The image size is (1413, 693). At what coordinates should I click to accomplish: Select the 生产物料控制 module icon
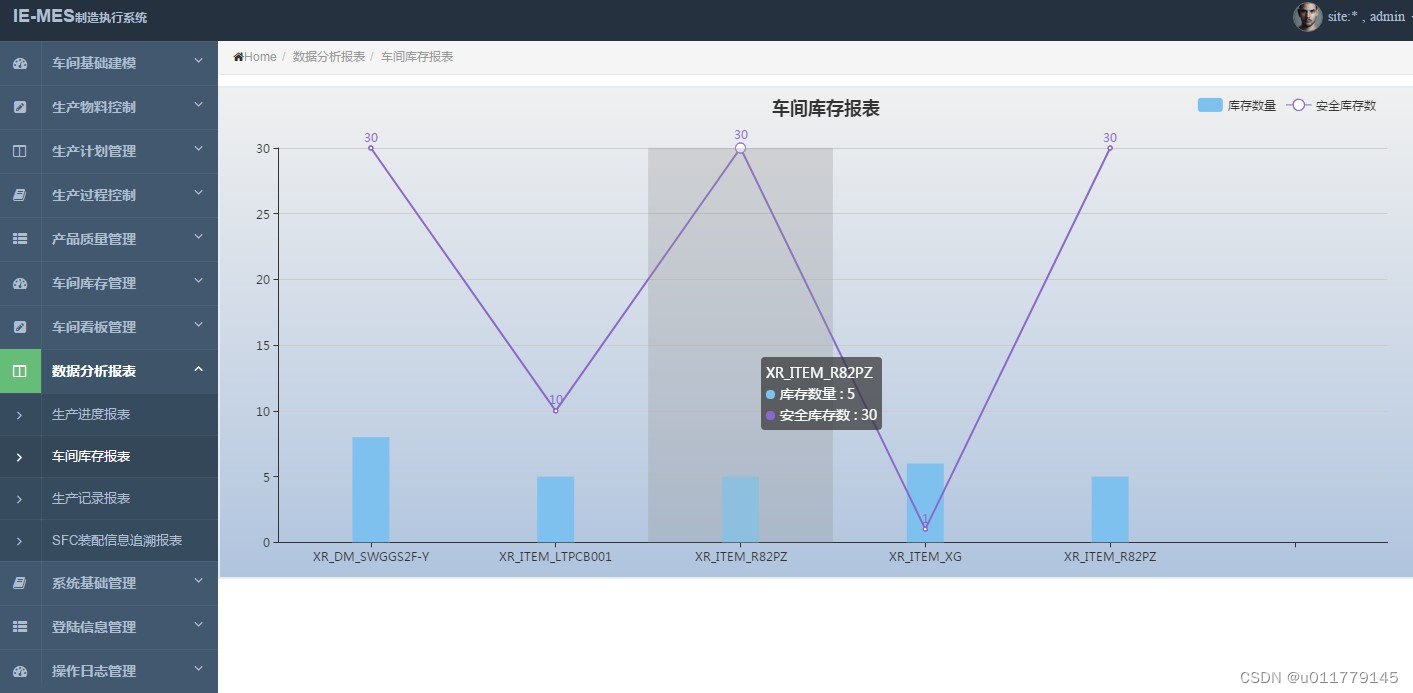click(21, 107)
